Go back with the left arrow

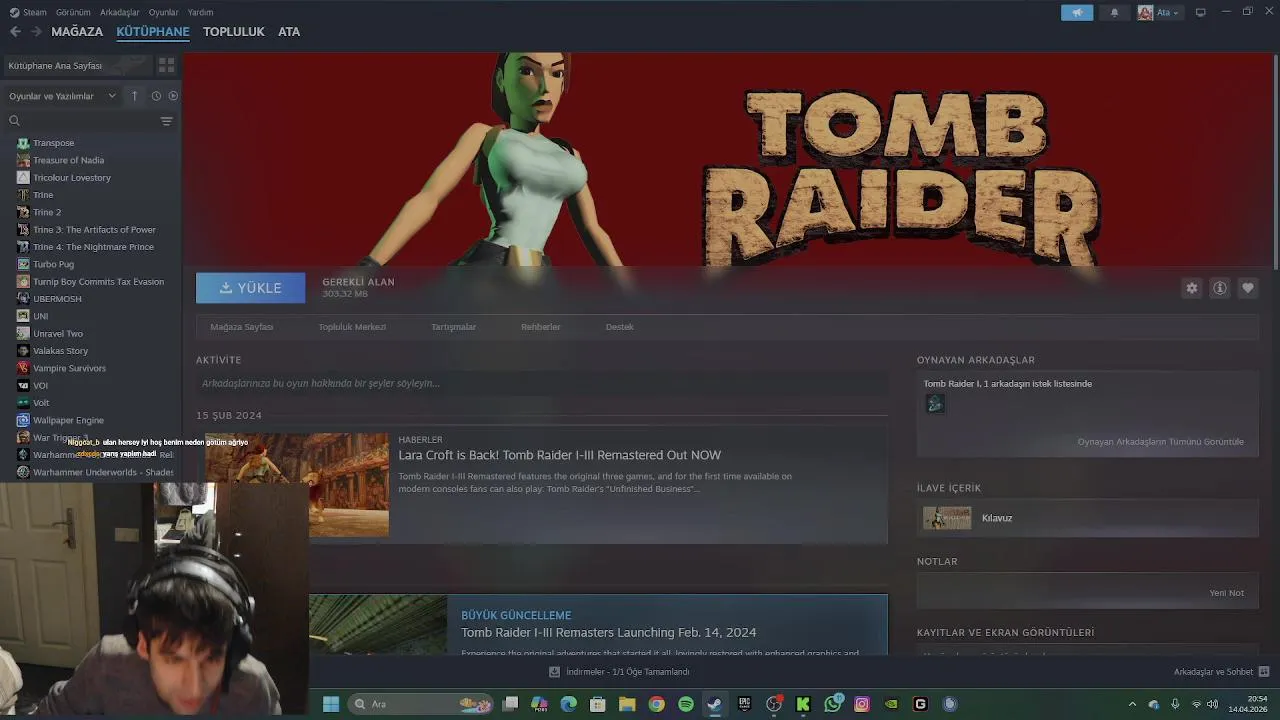tap(15, 32)
